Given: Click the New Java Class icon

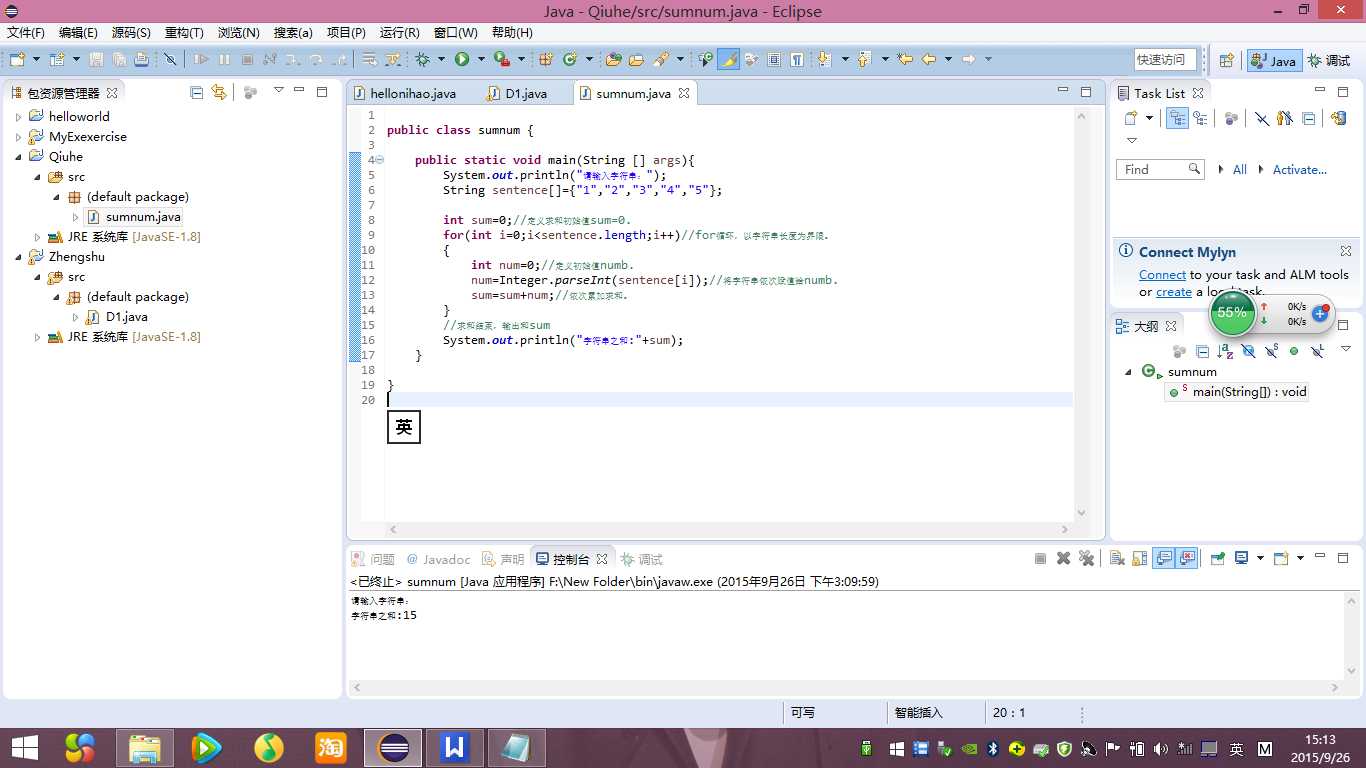Looking at the screenshot, I should point(570,60).
